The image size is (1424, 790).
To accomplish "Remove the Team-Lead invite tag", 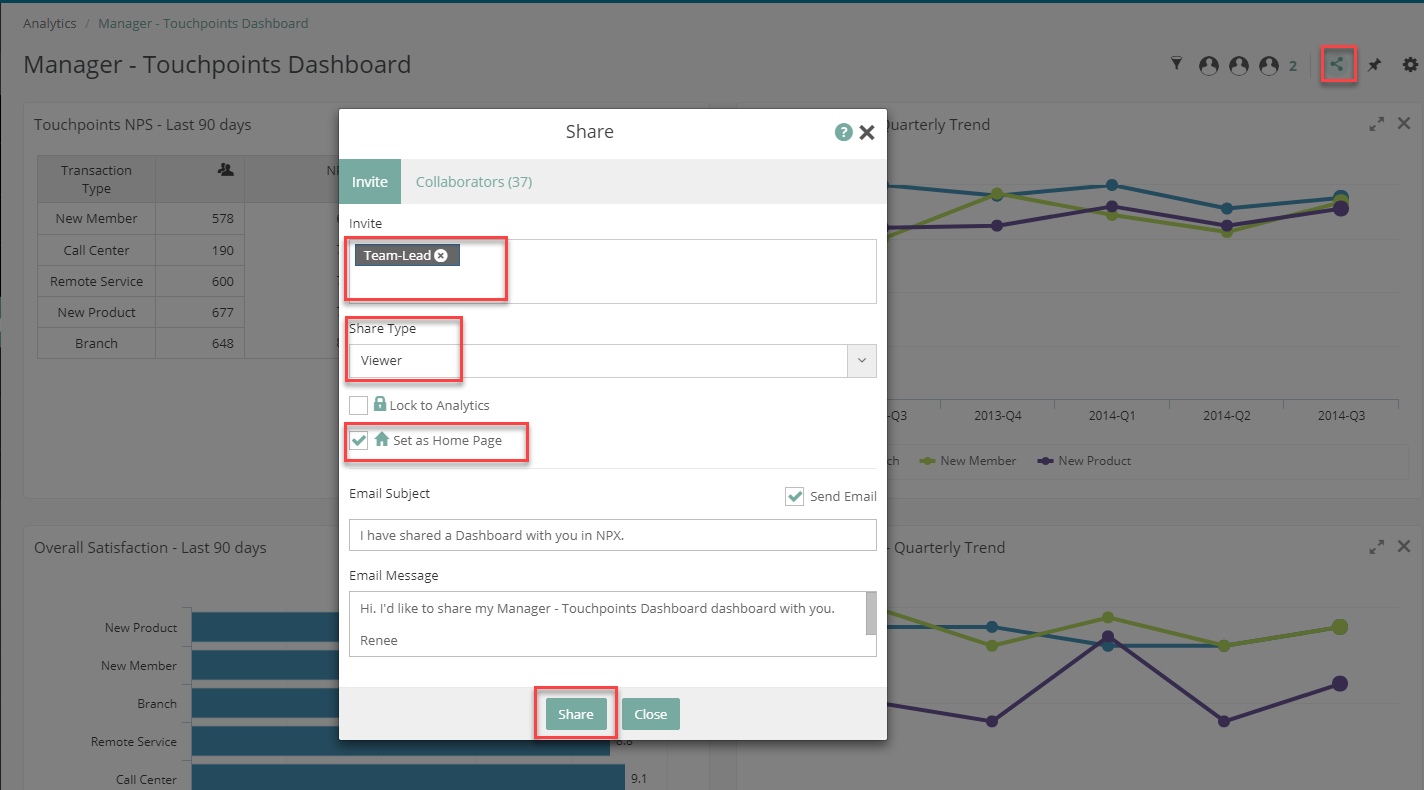I will pyautogui.click(x=441, y=256).
